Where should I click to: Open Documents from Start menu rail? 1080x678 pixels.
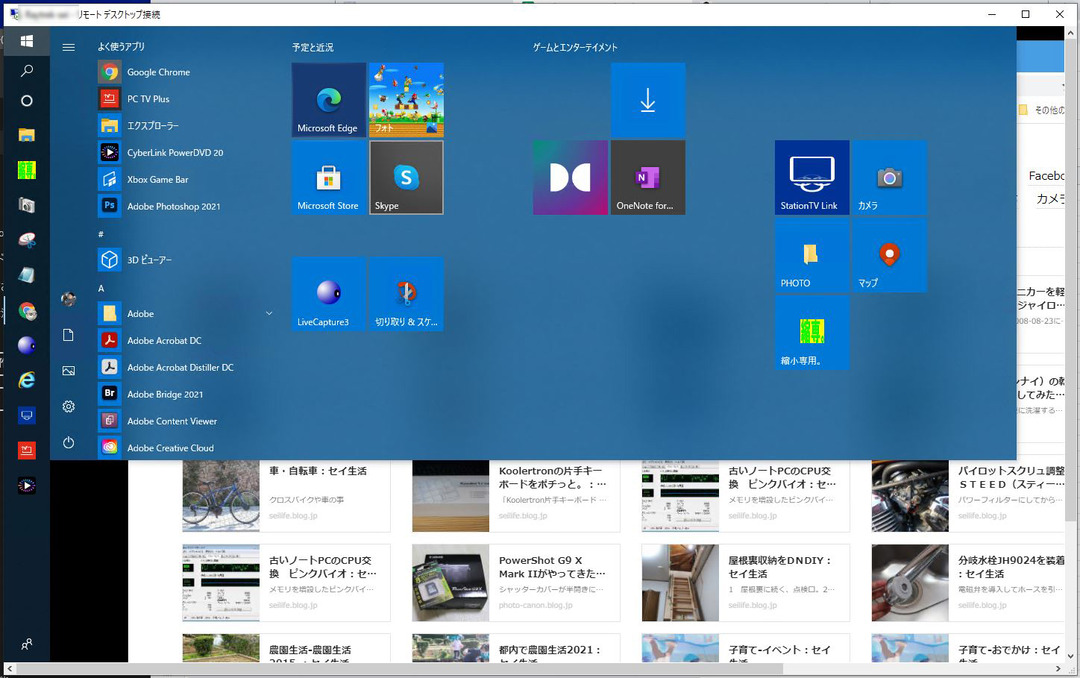[68, 335]
